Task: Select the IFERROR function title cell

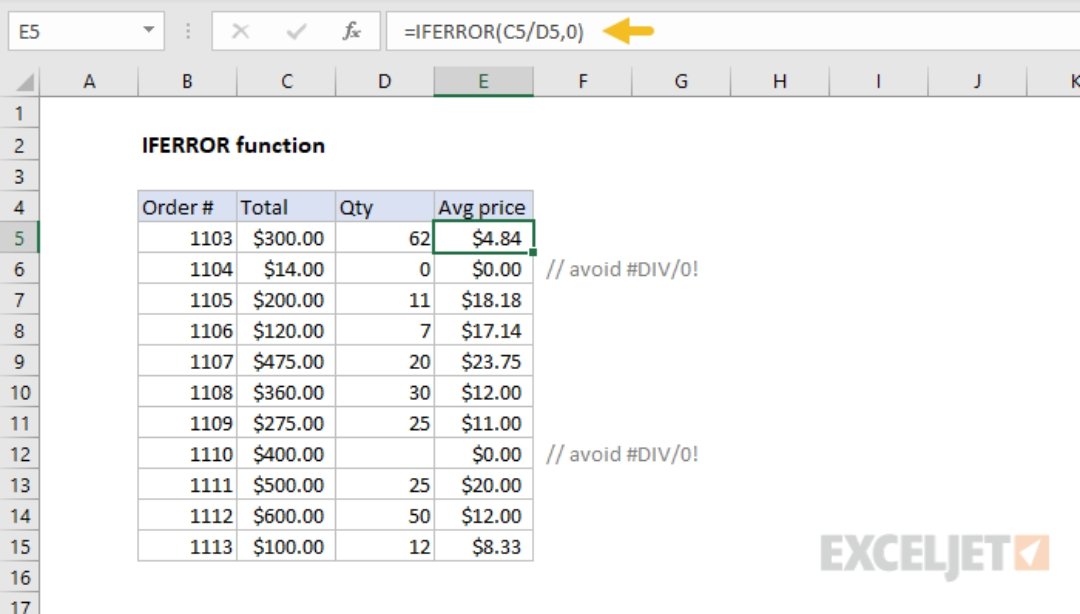Action: [x=233, y=145]
